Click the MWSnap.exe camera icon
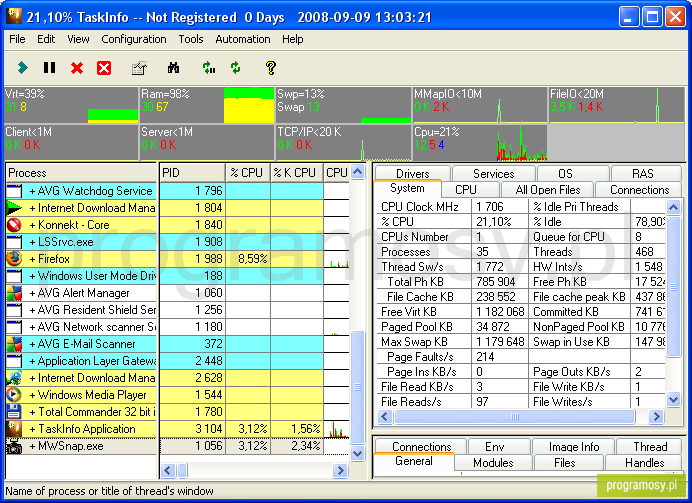Screen dimensions: 692x503 [x=14, y=446]
